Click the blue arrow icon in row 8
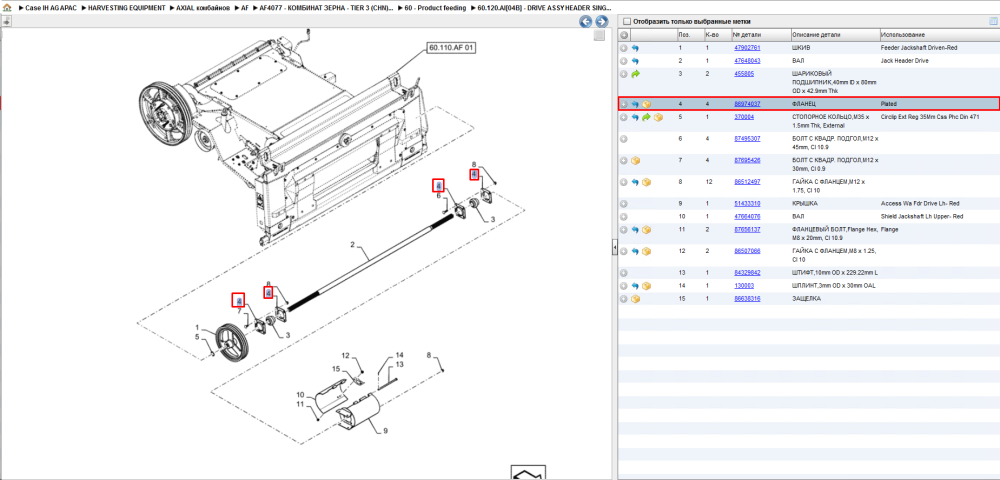This screenshot has height=480, width=1000. coord(635,182)
